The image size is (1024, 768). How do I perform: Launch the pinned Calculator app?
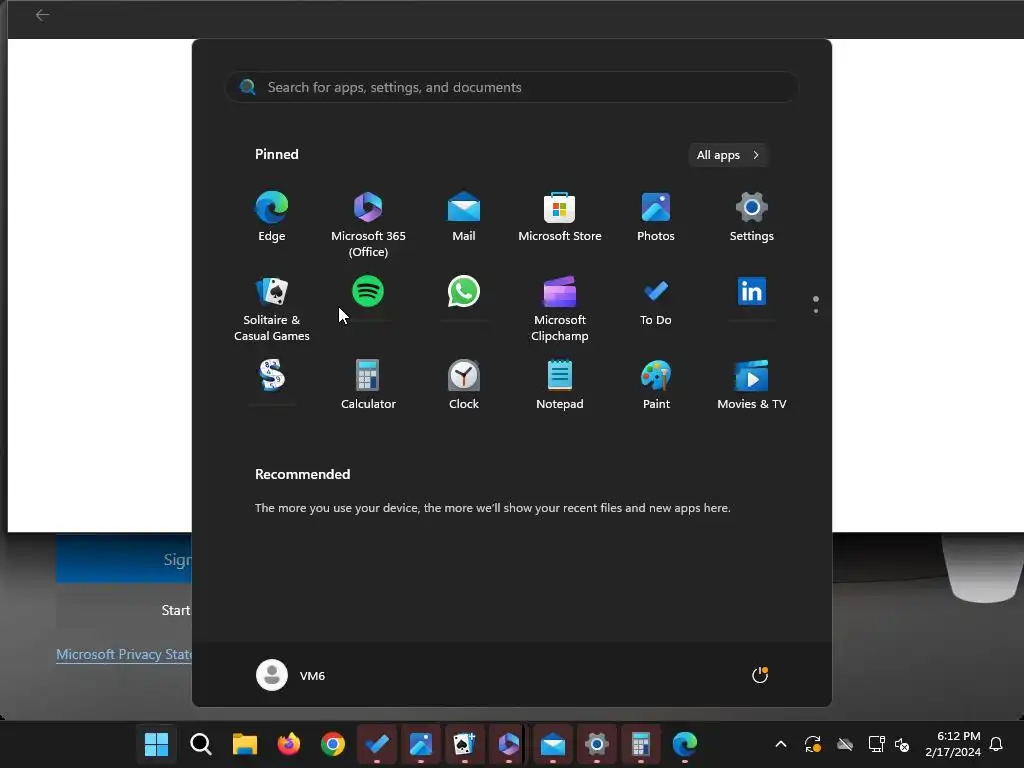[x=368, y=385]
